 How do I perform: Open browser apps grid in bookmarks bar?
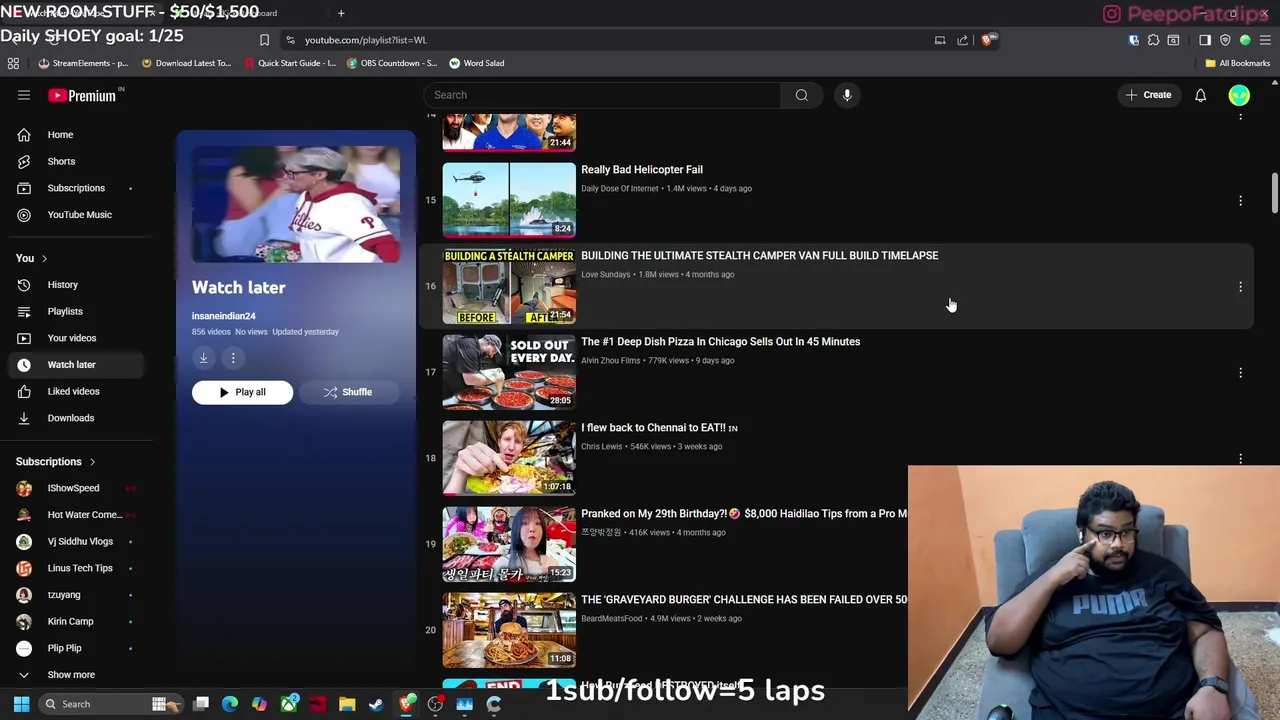13,63
